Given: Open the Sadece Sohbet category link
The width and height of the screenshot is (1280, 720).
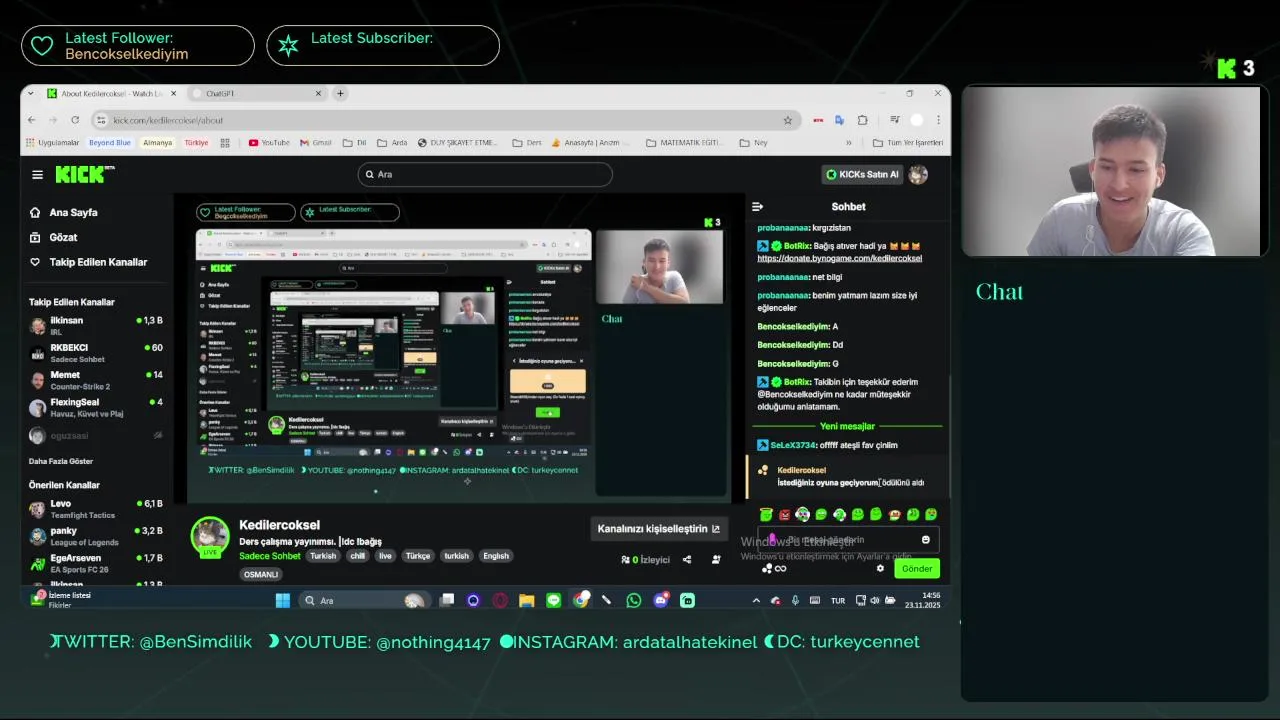Looking at the screenshot, I should coord(270,556).
